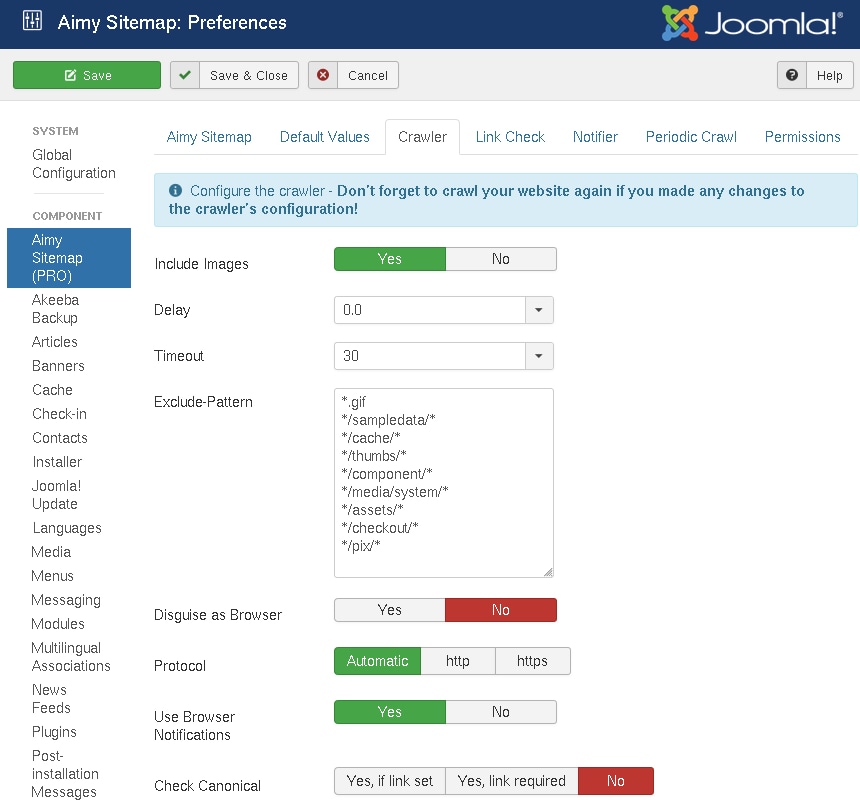Select https as the Protocol
Image resolution: width=860 pixels, height=800 pixels.
[x=532, y=661]
